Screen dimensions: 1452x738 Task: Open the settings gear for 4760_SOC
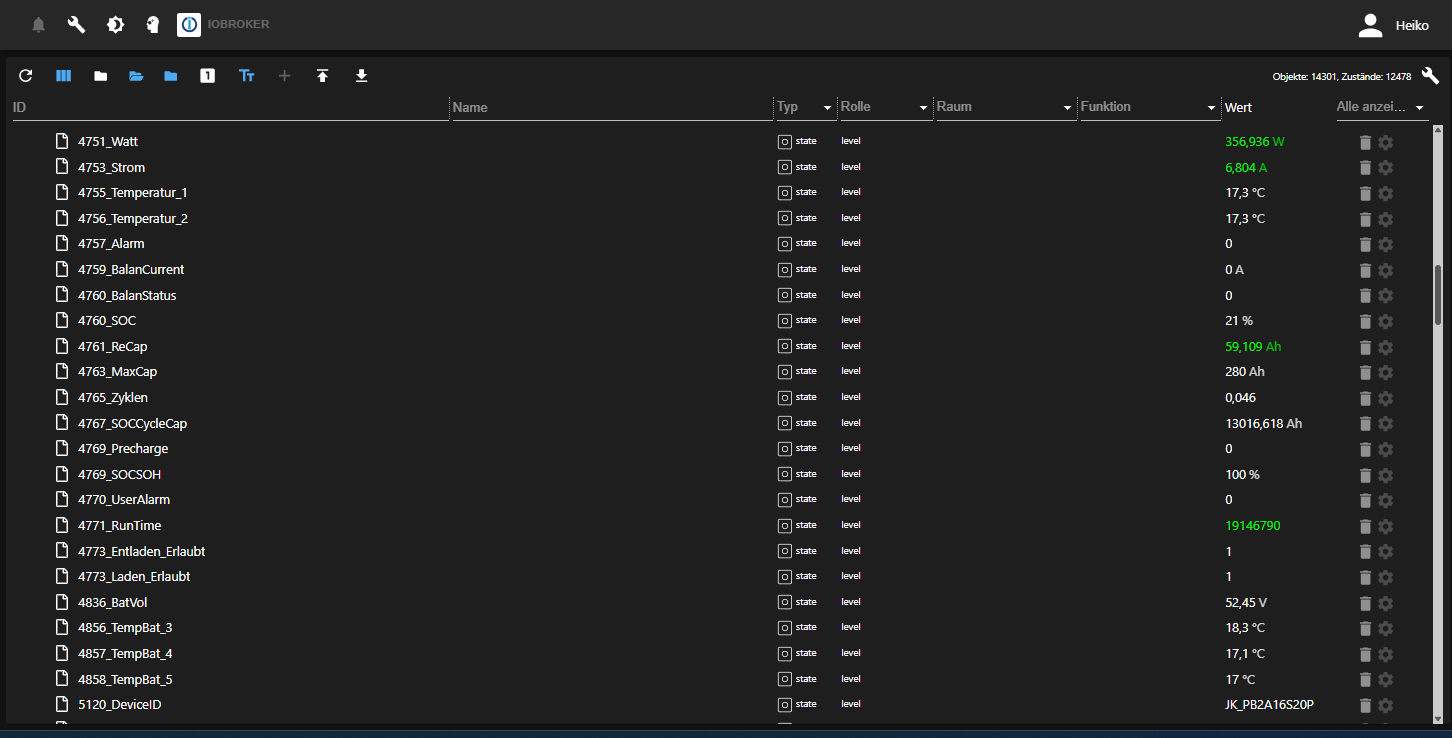coord(1385,321)
